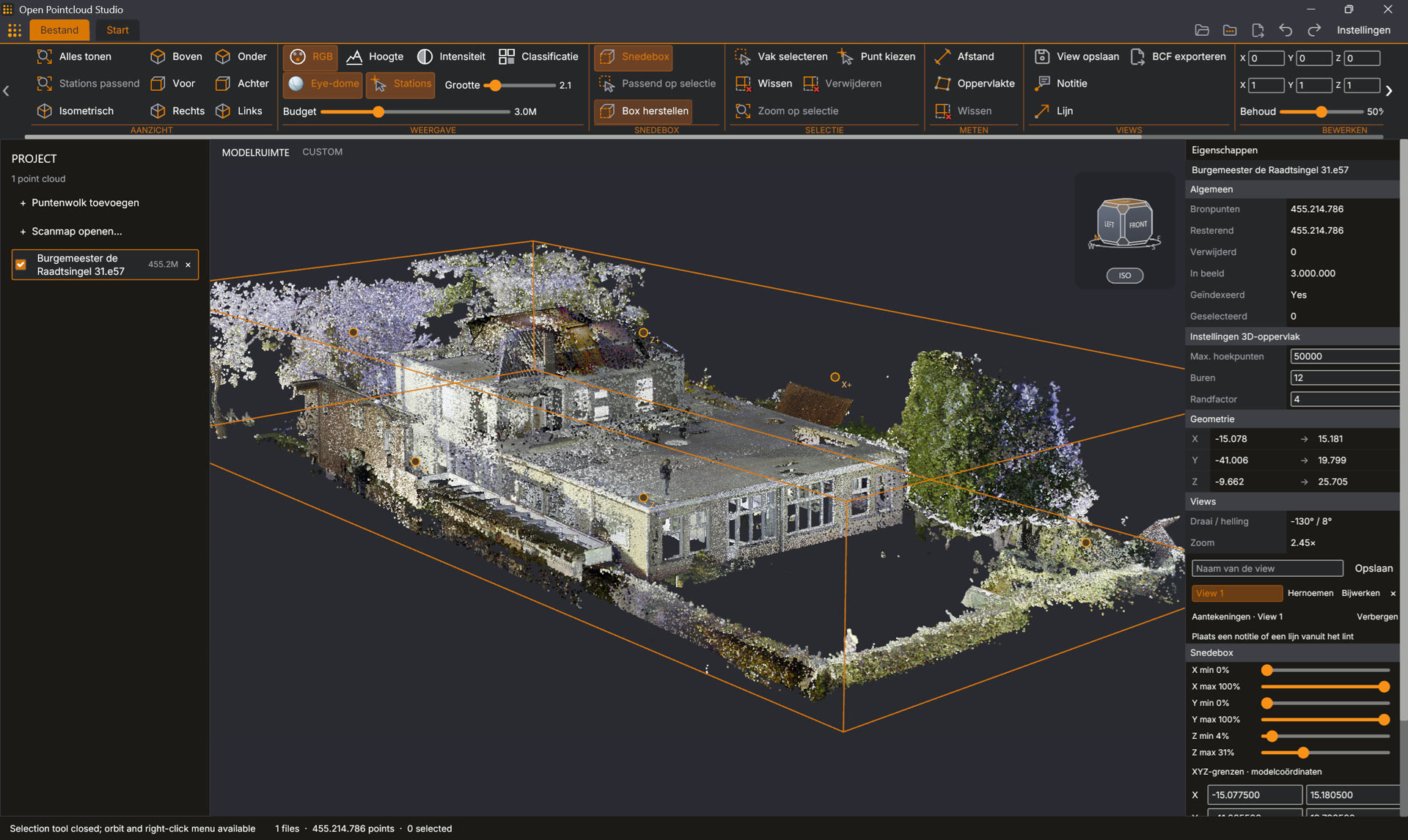Add a Notitie annotation
1408x840 pixels.
coord(1060,84)
